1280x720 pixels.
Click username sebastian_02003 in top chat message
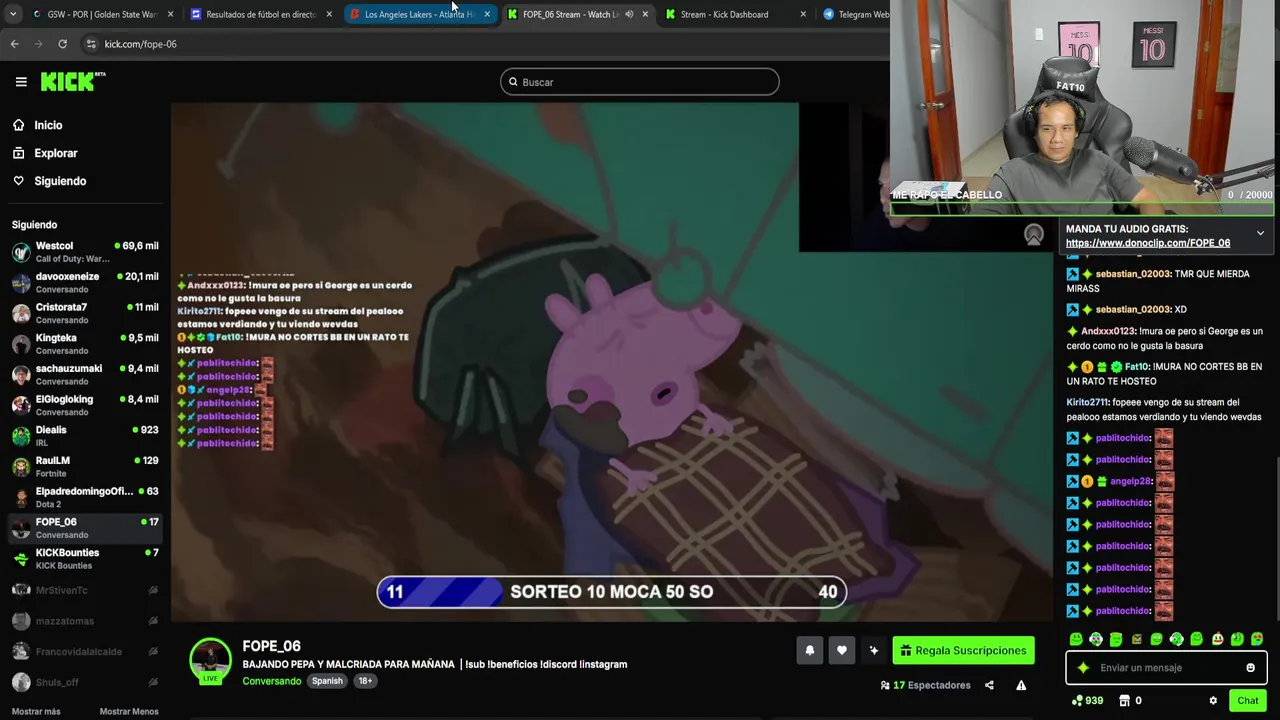pos(1132,274)
